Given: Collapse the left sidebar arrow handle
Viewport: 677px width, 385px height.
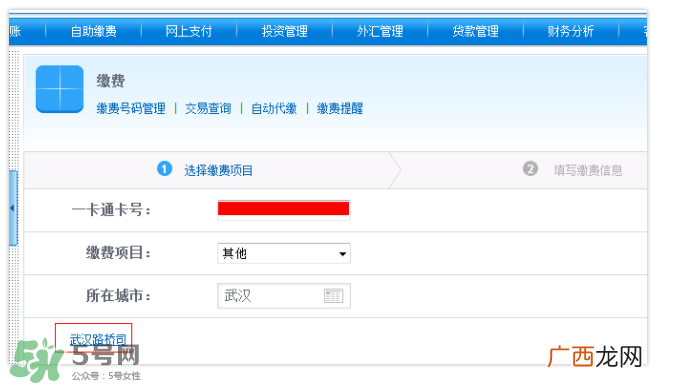Looking at the screenshot, I should coord(13,208).
